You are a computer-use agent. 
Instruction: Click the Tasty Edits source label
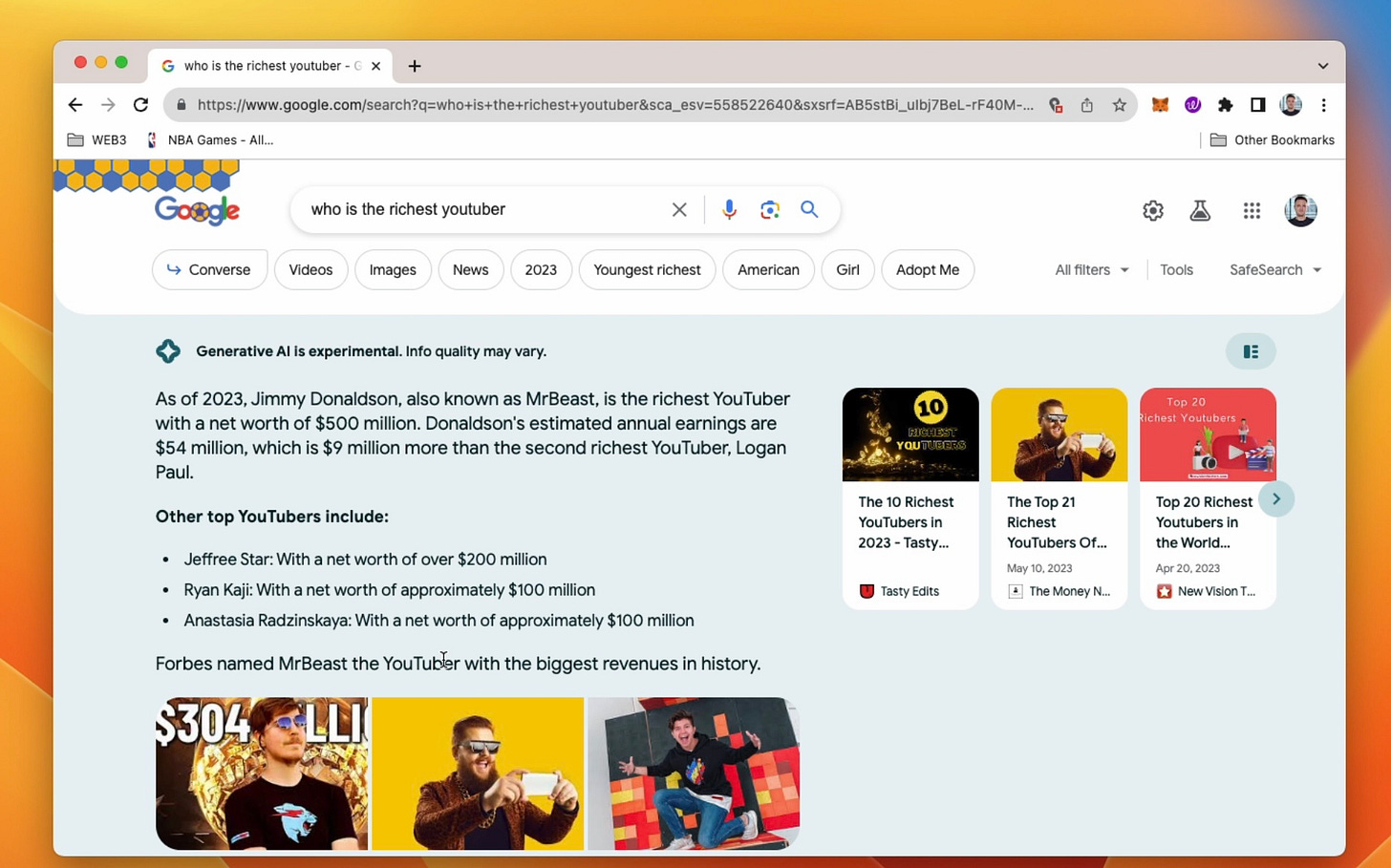899,591
